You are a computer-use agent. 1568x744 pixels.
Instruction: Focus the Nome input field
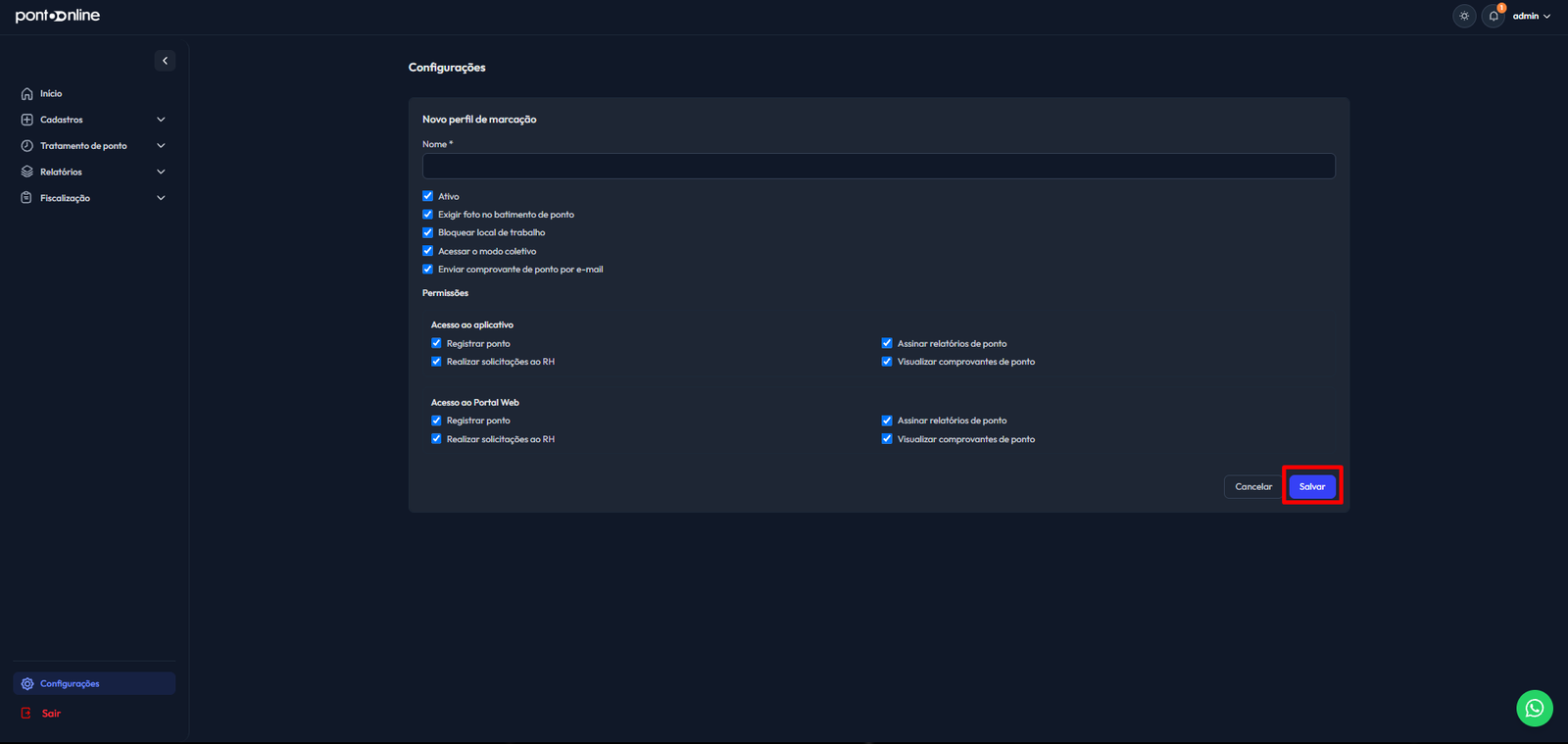coord(878,166)
